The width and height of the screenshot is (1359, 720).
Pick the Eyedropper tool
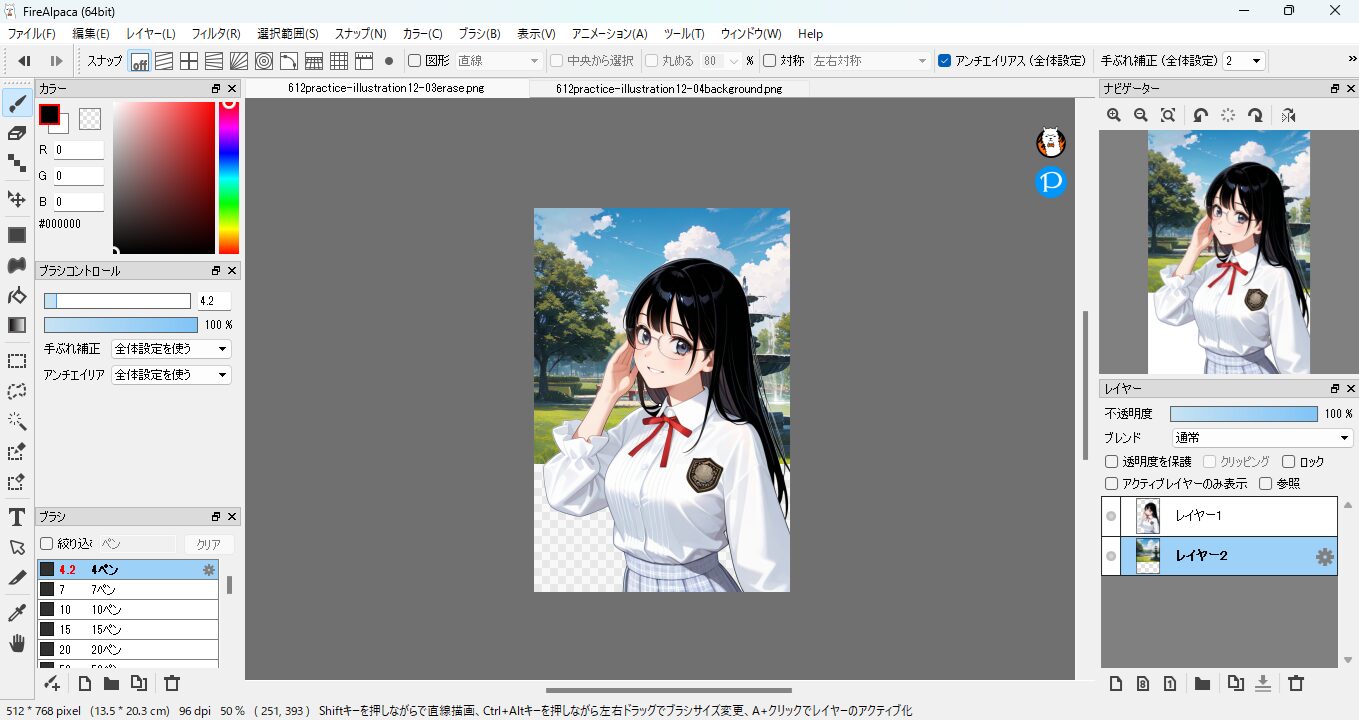[x=17, y=612]
